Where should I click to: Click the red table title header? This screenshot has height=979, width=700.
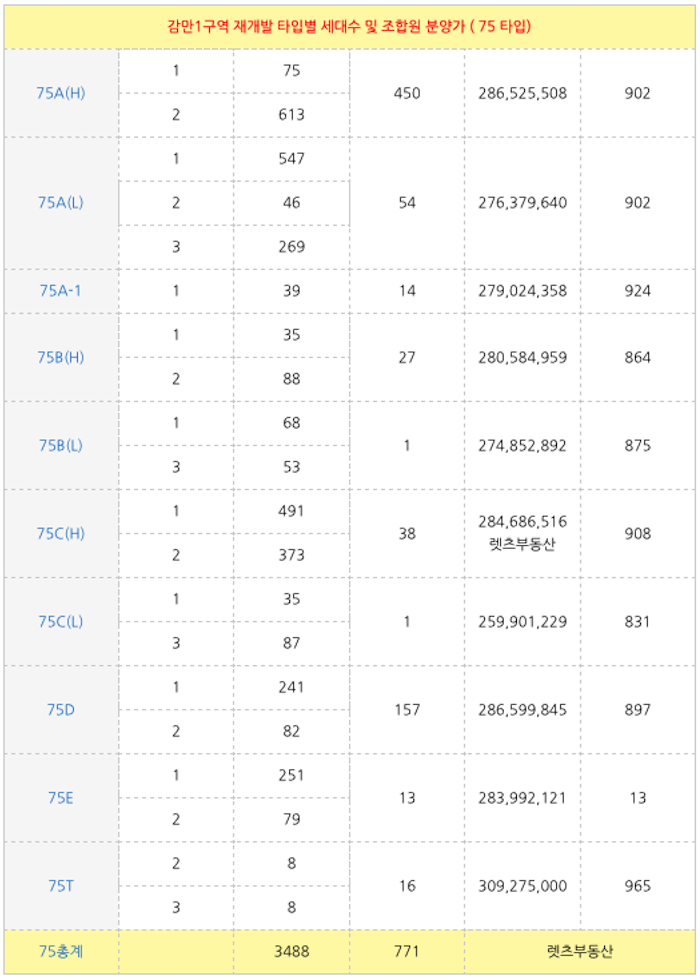tap(349, 26)
